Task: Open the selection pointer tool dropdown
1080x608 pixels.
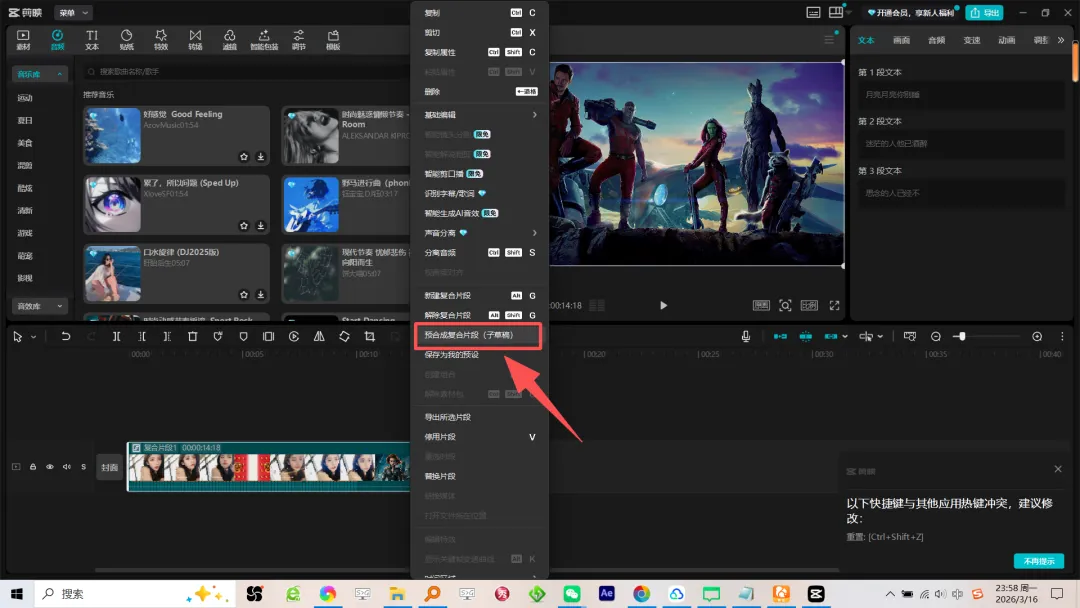Action: click(33, 337)
